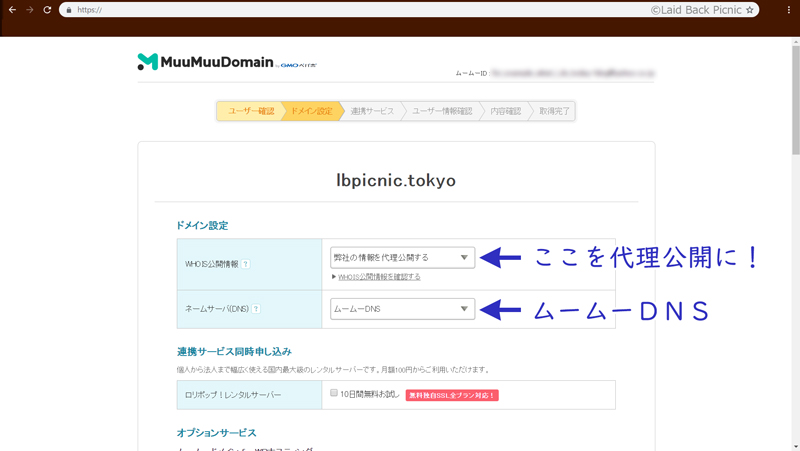Open the help icon beside ネームサーバ(DNS)

pos(256,309)
